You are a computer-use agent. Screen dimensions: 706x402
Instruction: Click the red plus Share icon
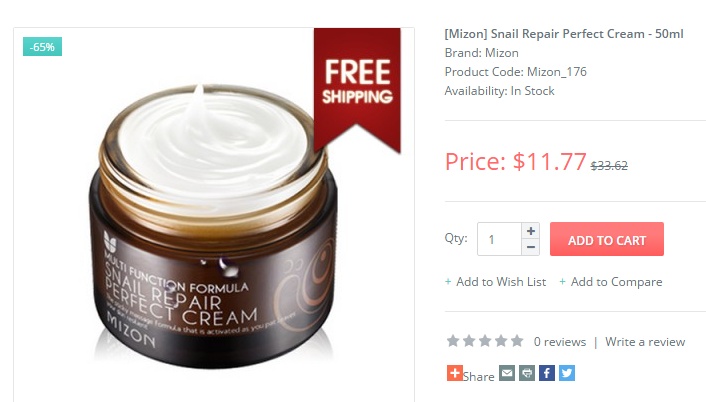click(455, 373)
